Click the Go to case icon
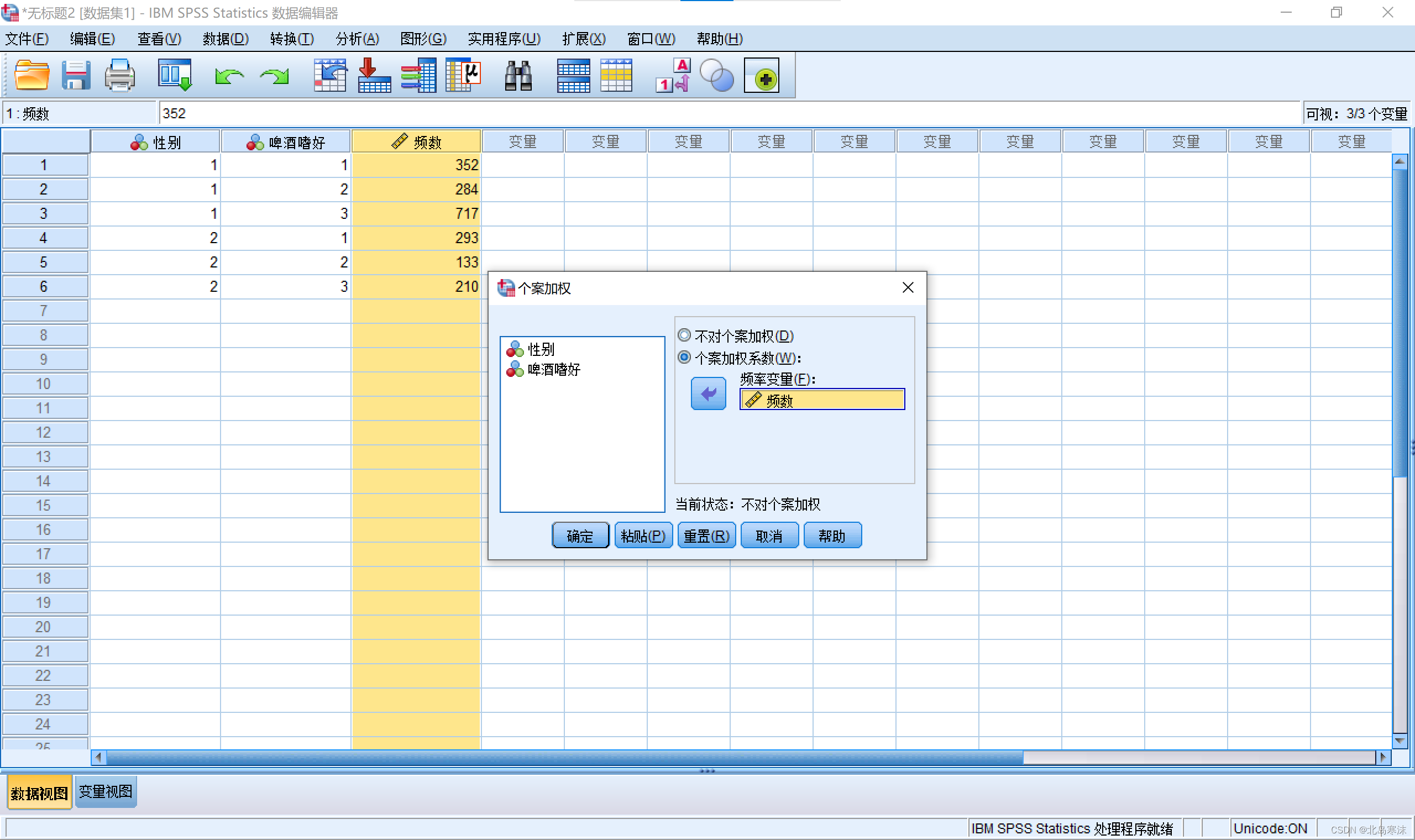 pyautogui.click(x=330, y=76)
